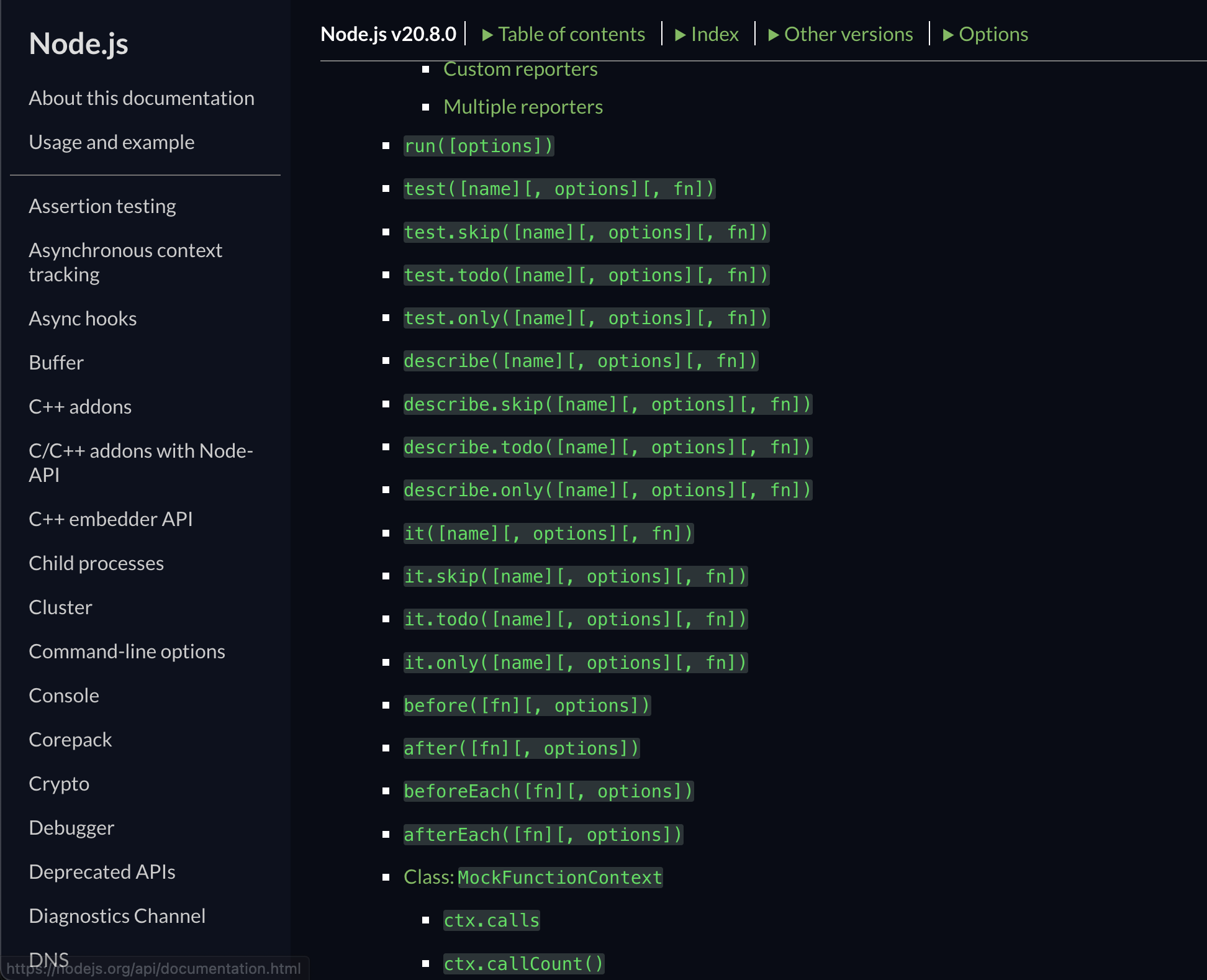
Task: Expand the Table of contents dropdown
Action: pyautogui.click(x=564, y=34)
